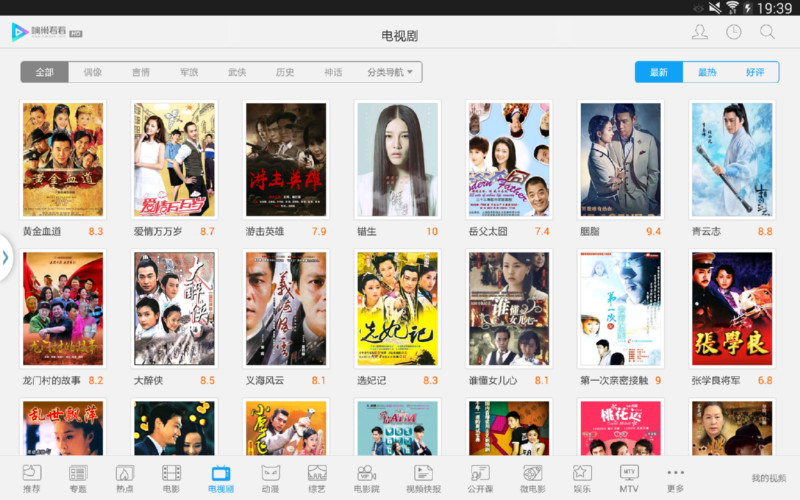The image size is (800, 500).
Task: Open the 错生 poster
Action: pos(397,160)
